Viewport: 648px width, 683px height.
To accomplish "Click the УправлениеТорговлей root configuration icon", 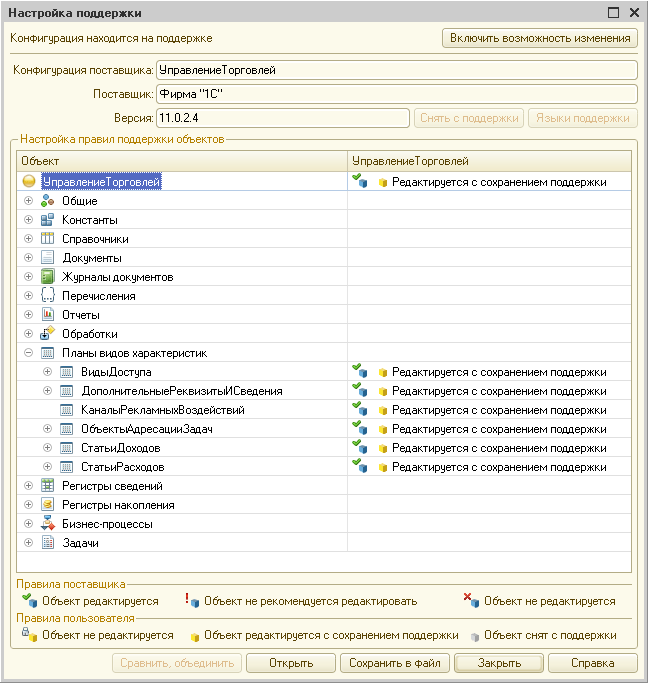I will (x=29, y=181).
